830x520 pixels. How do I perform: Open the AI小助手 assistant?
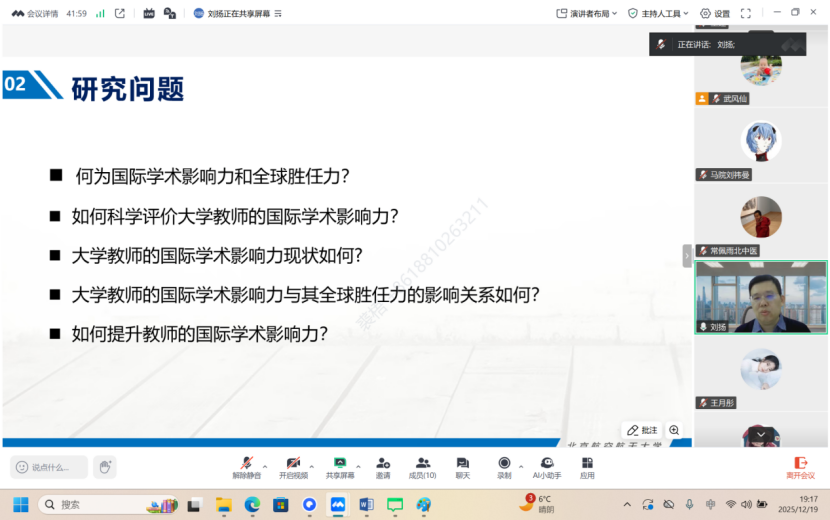547,466
